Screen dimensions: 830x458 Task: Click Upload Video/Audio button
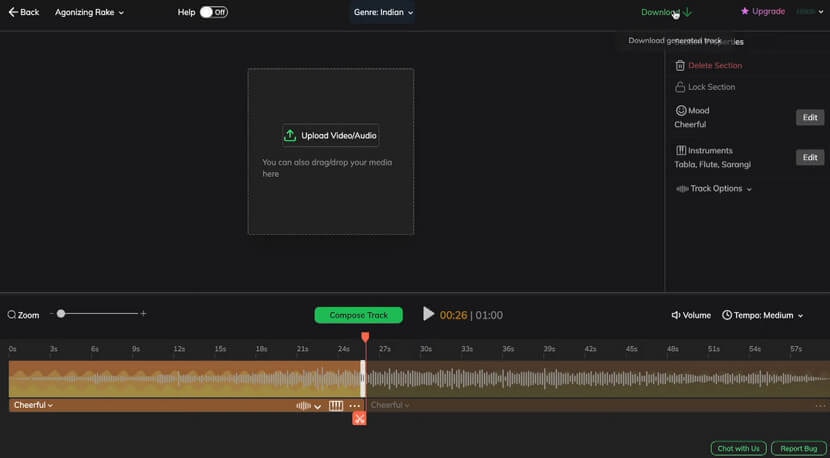pyautogui.click(x=331, y=136)
